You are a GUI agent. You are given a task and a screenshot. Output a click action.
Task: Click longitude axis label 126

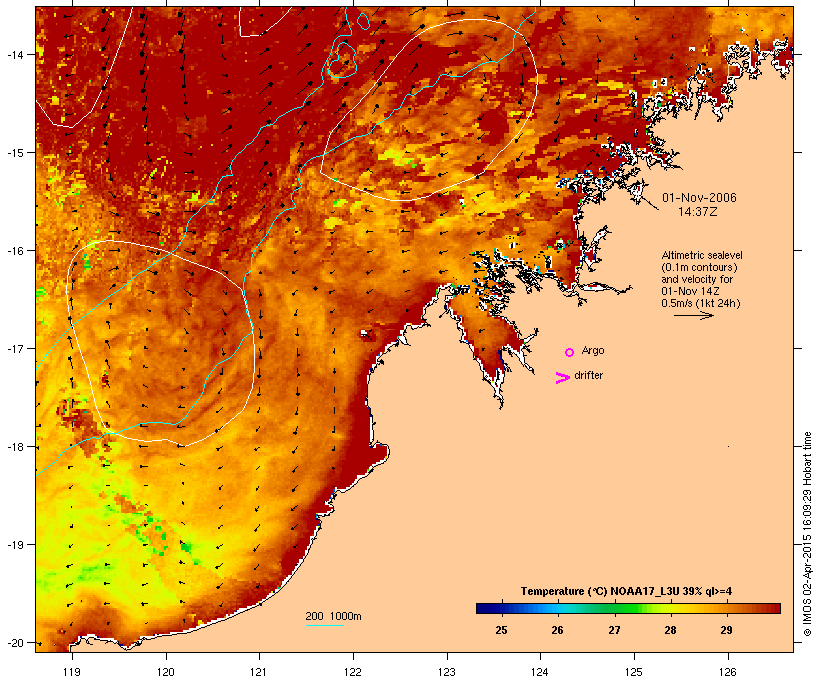pyautogui.click(x=727, y=672)
